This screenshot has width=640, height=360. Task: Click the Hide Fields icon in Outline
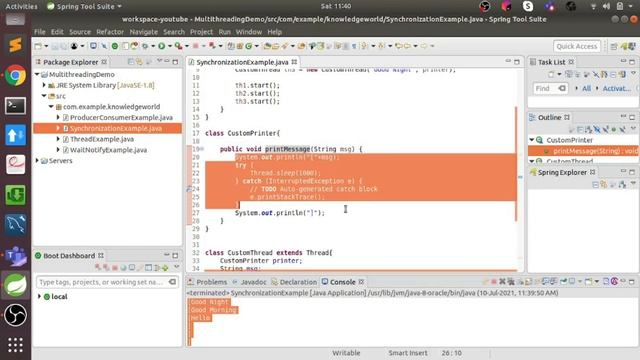[597, 129]
